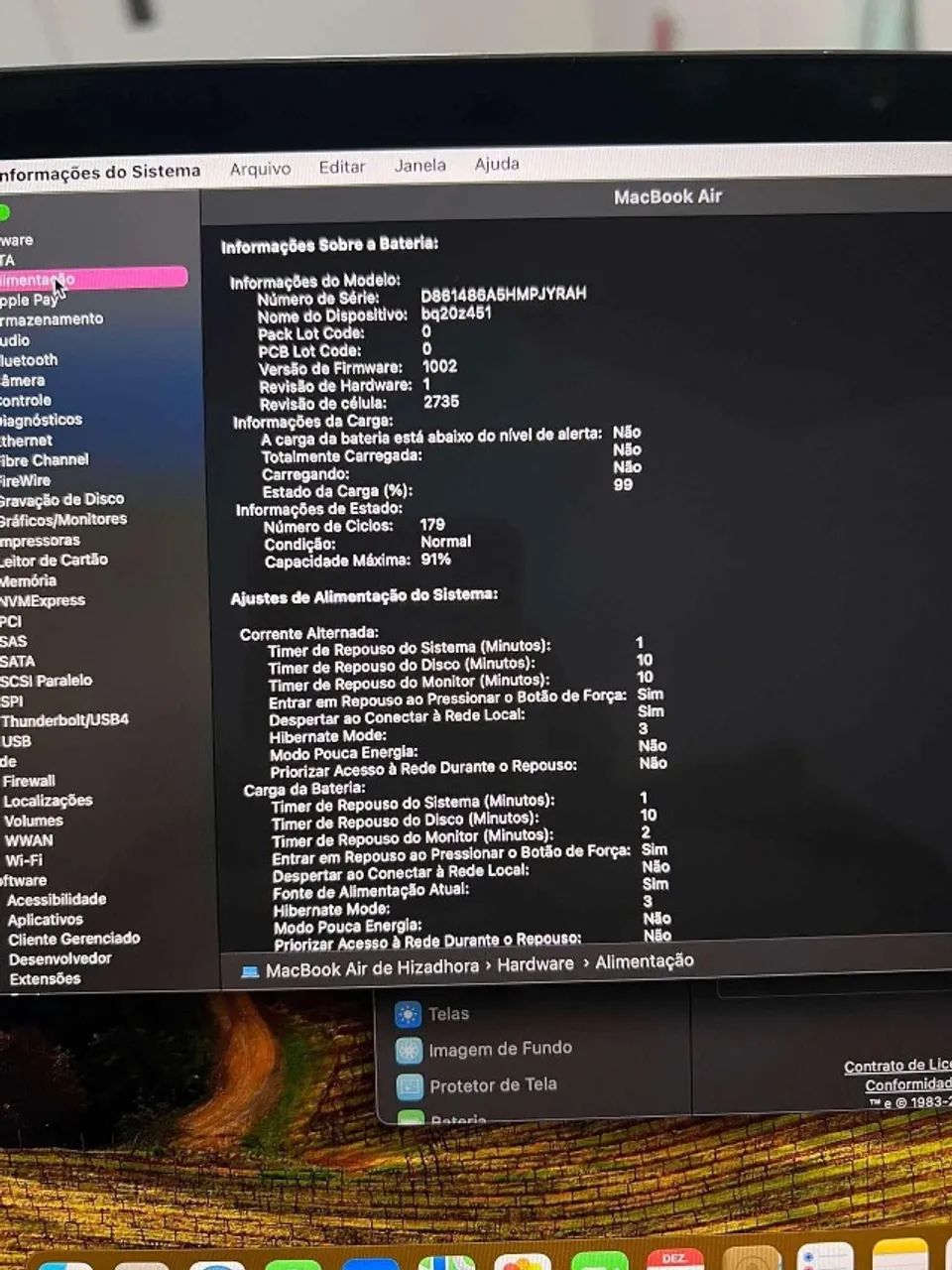
Task: Select Memória in the sidebar
Action: pyautogui.click(x=28, y=580)
